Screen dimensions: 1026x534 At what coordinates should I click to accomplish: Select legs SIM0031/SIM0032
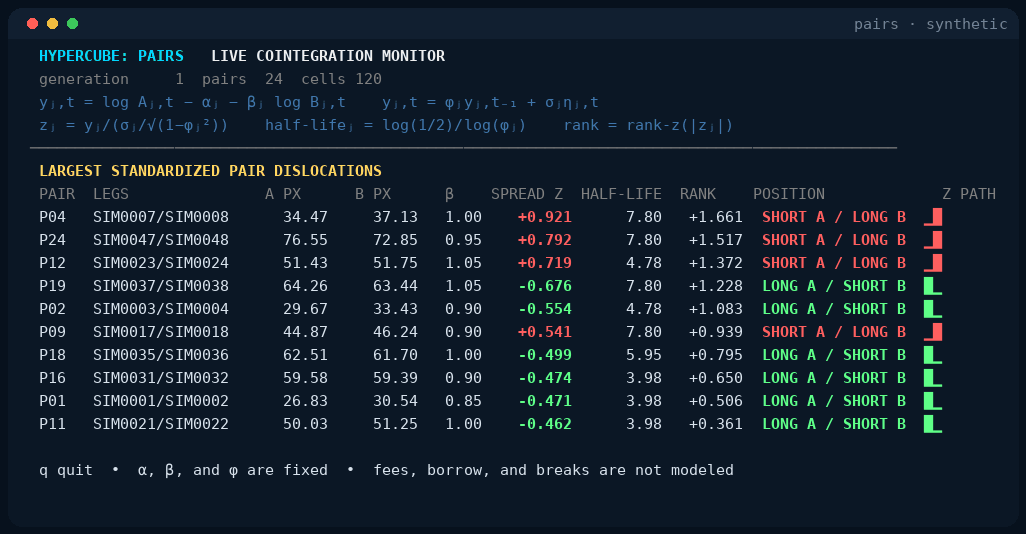click(x=161, y=378)
